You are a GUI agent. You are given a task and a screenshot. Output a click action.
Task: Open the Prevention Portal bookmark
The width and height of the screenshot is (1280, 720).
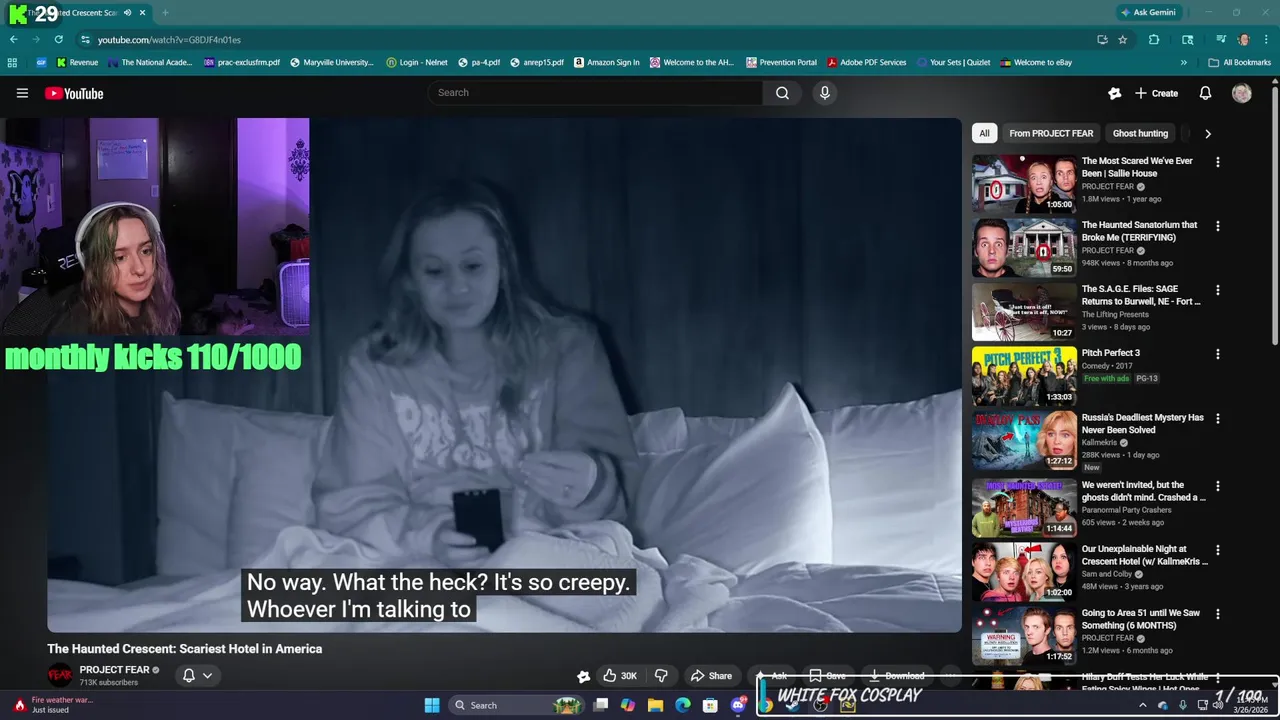pyautogui.click(x=781, y=62)
